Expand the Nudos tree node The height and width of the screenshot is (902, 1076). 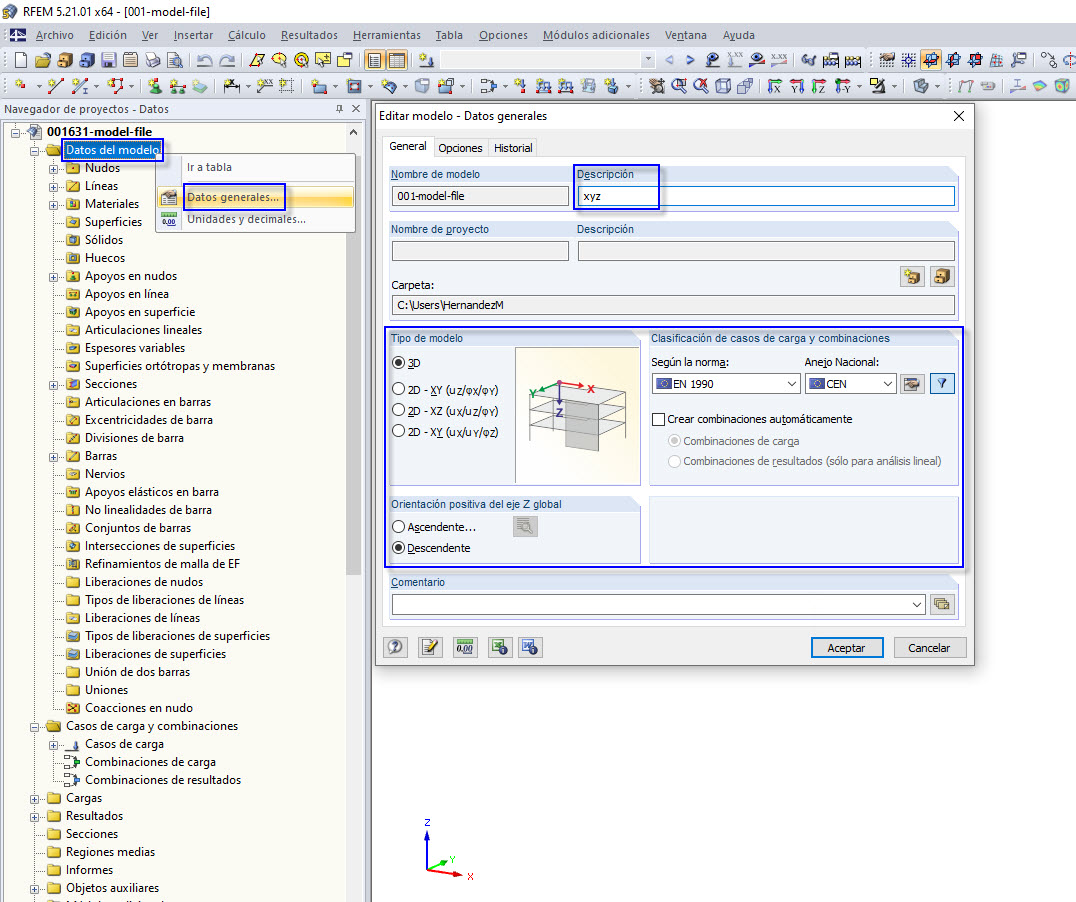coord(54,169)
